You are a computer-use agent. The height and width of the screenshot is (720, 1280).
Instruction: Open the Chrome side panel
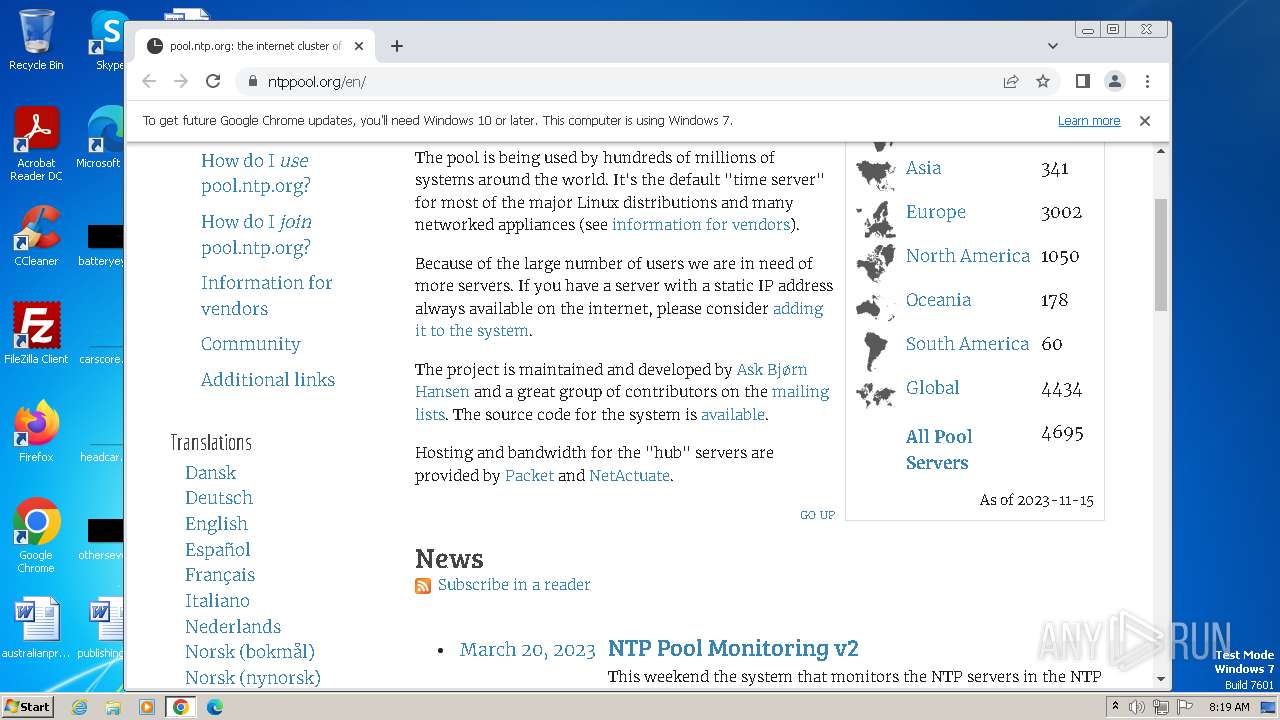coord(1083,82)
